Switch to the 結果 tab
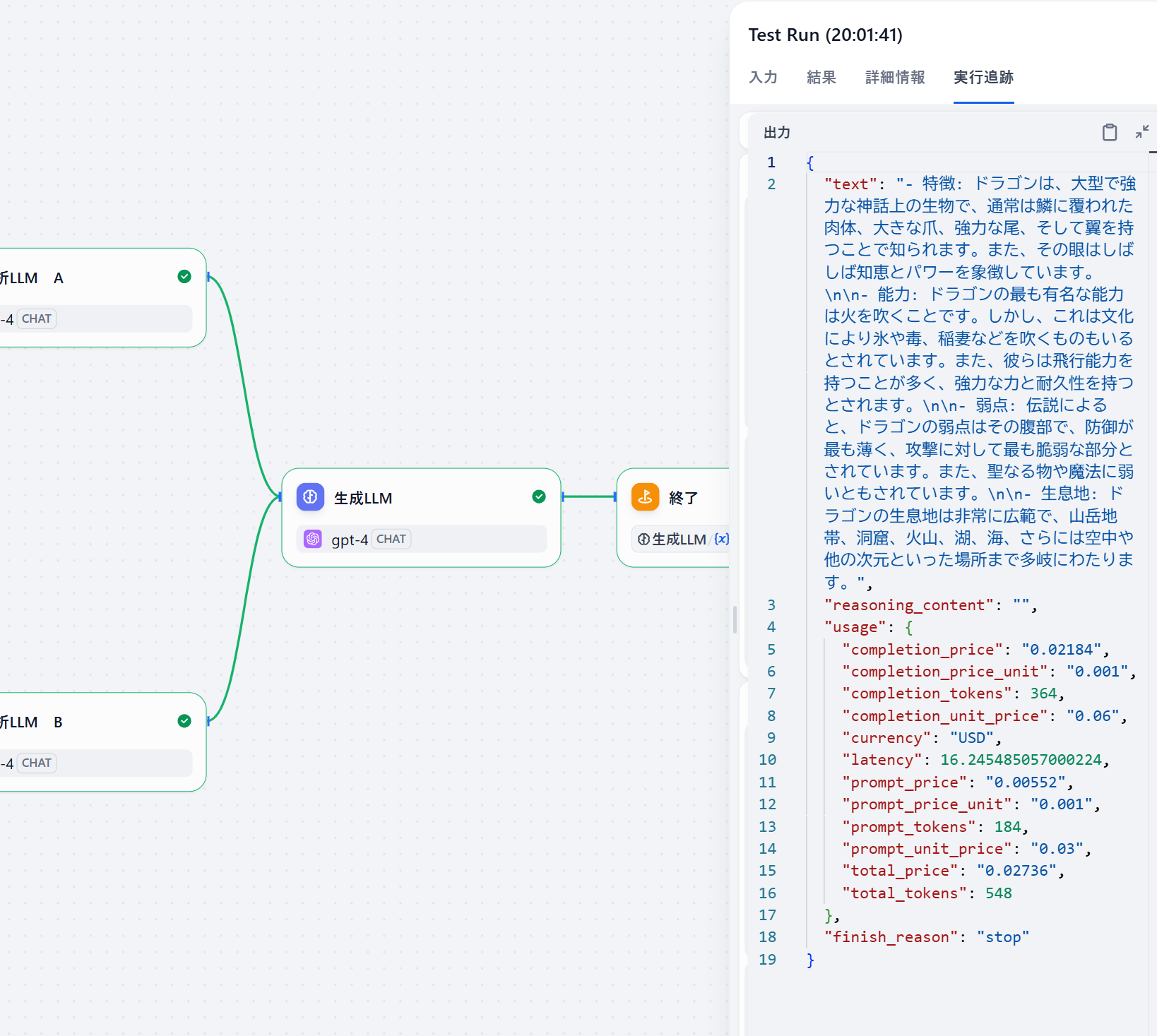This screenshot has width=1157, height=1036. pos(821,78)
